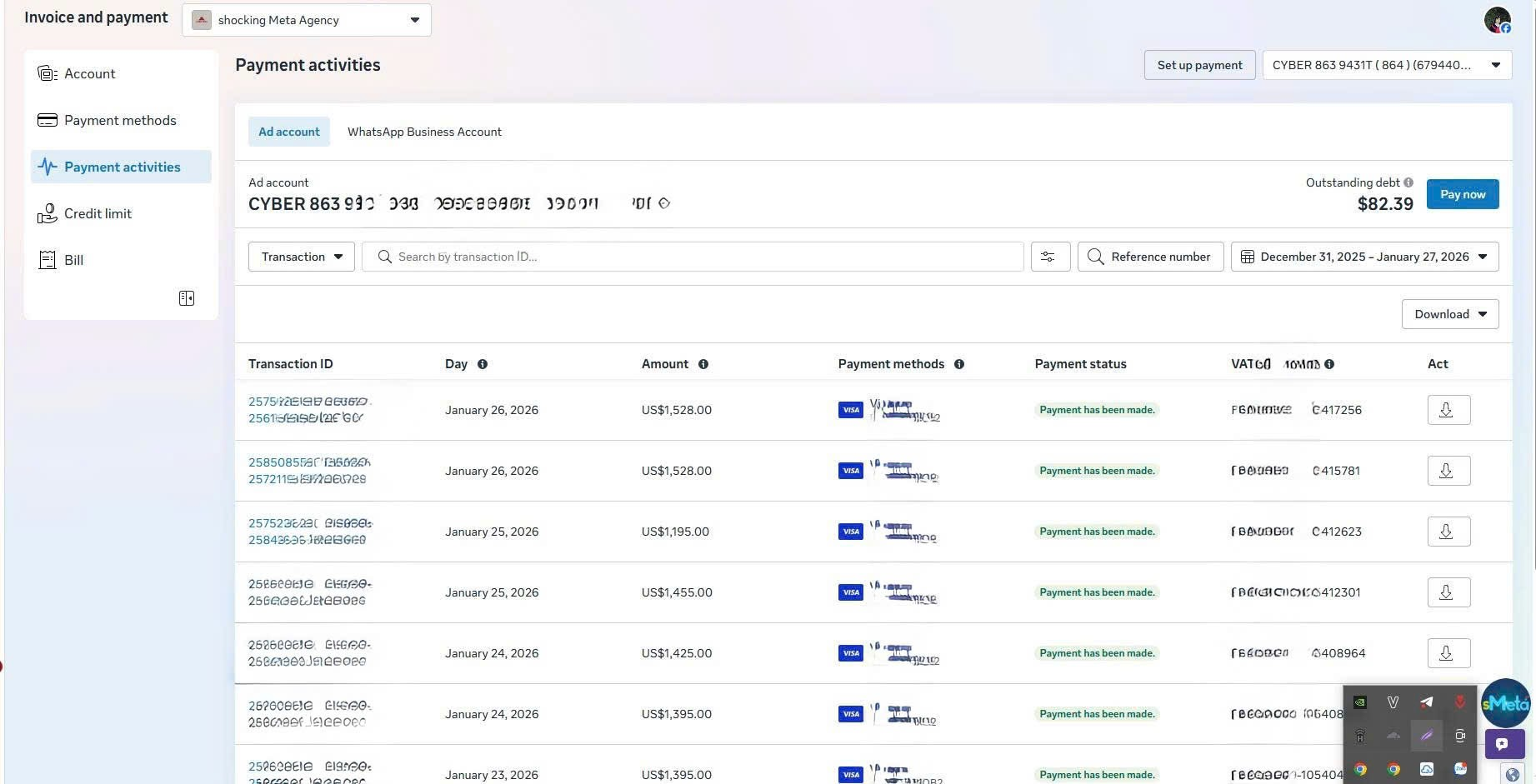Click the info icon next to Amount column
1536x784 pixels.
tap(703, 364)
